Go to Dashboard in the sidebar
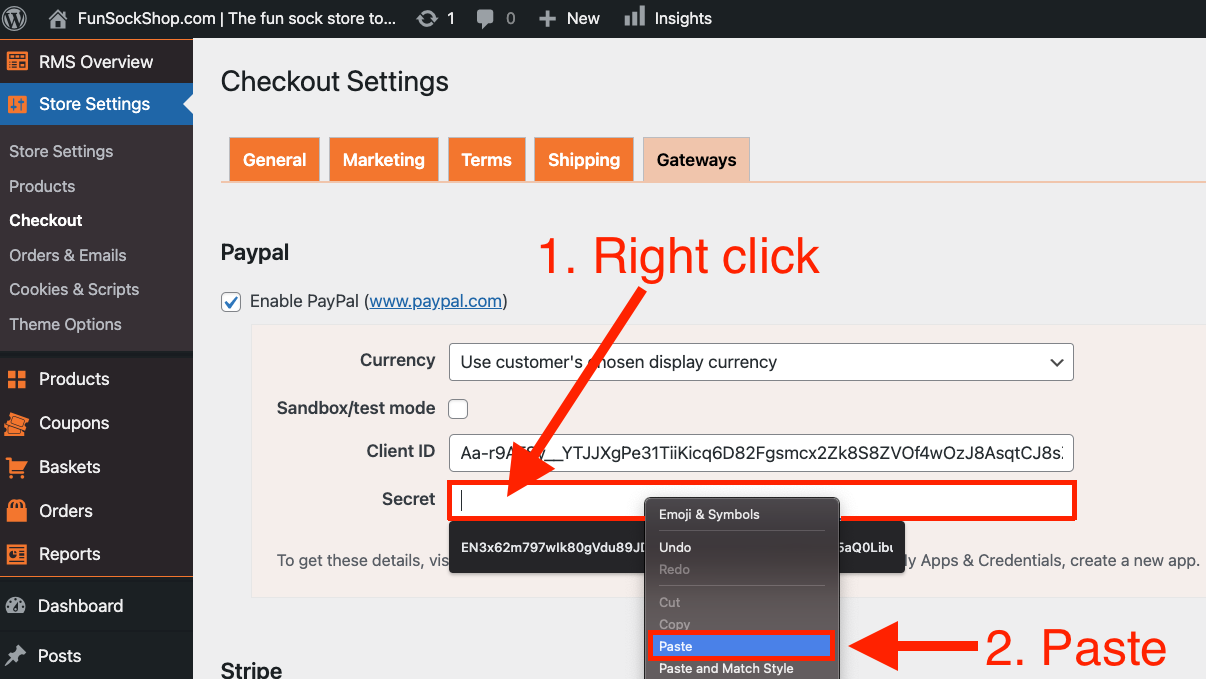 tap(81, 606)
